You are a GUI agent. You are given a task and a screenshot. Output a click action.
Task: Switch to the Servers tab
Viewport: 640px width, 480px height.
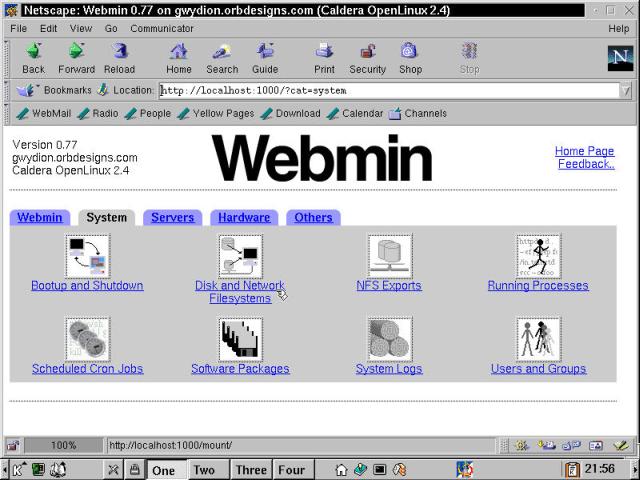click(172, 217)
